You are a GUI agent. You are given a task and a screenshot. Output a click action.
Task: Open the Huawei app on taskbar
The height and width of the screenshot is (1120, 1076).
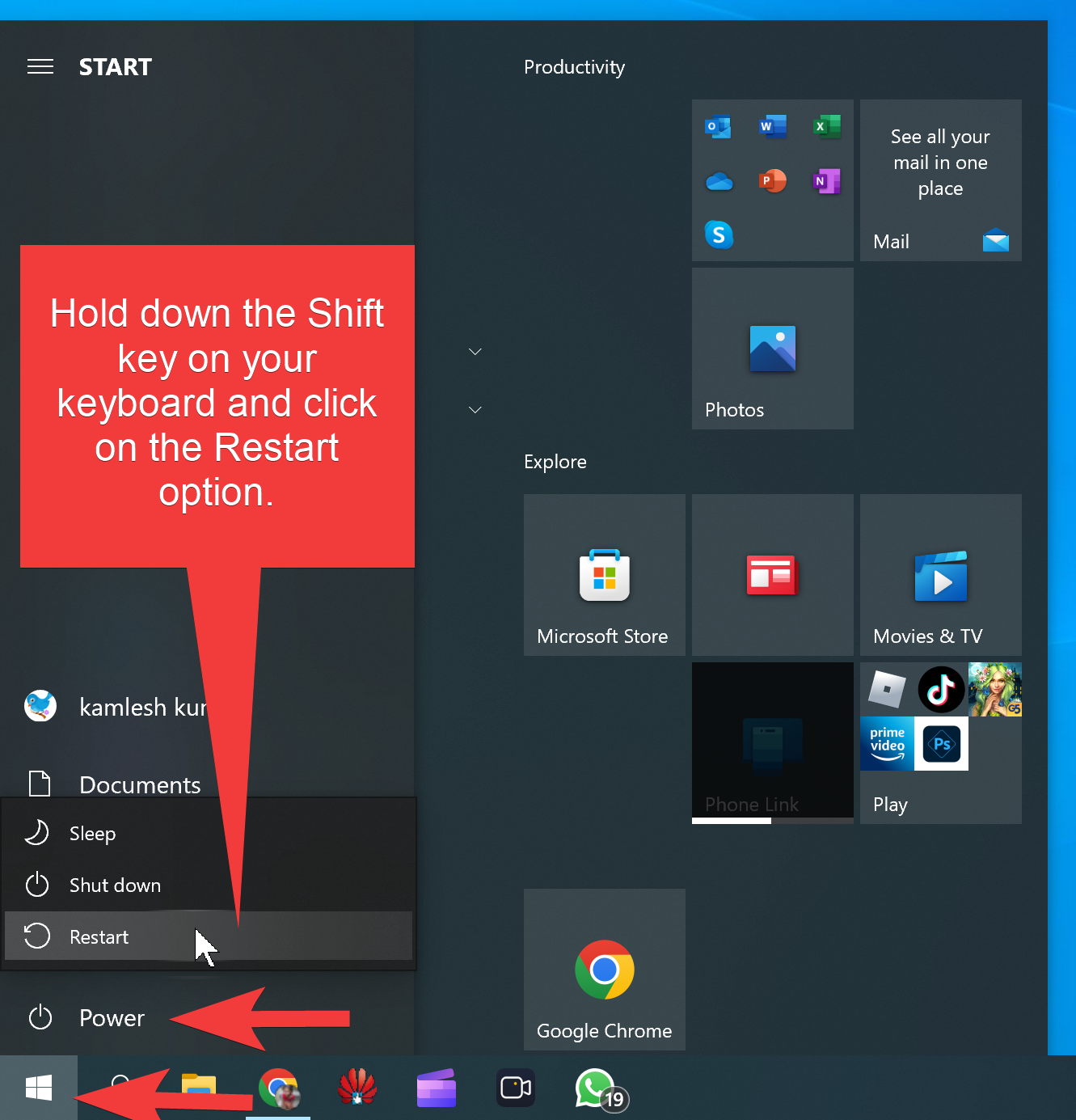point(357,1088)
